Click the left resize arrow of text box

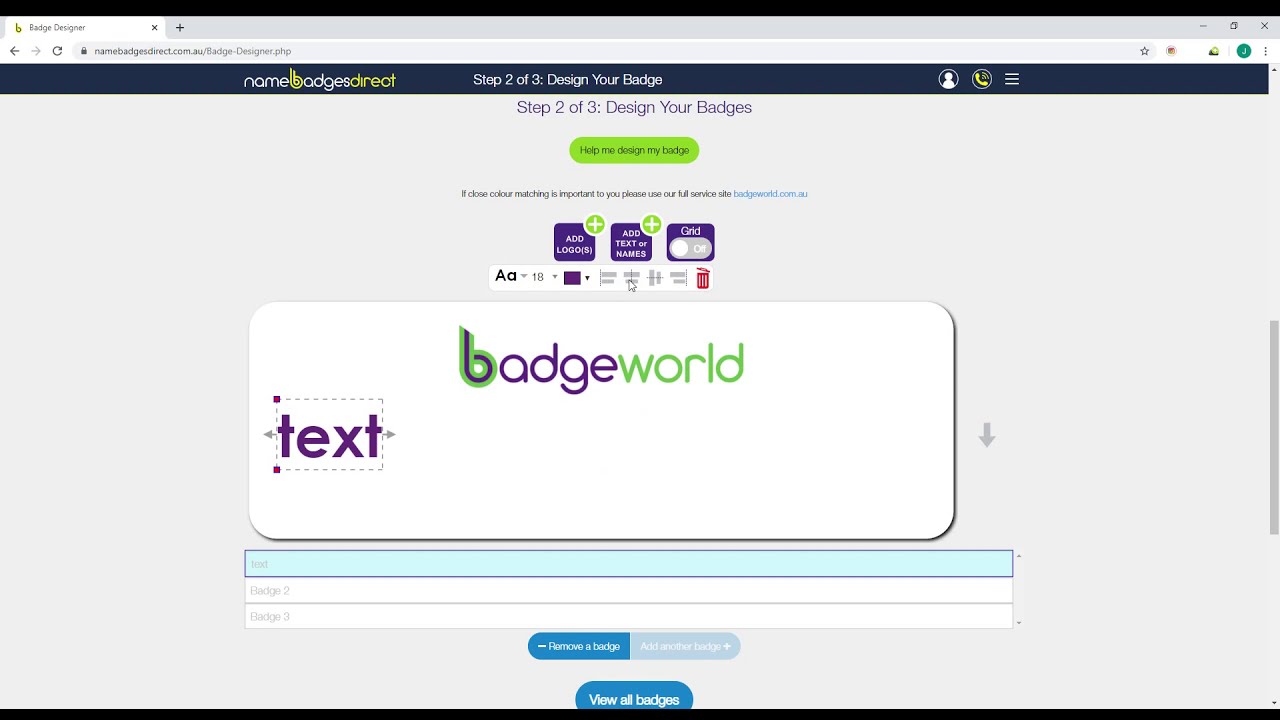[268, 434]
